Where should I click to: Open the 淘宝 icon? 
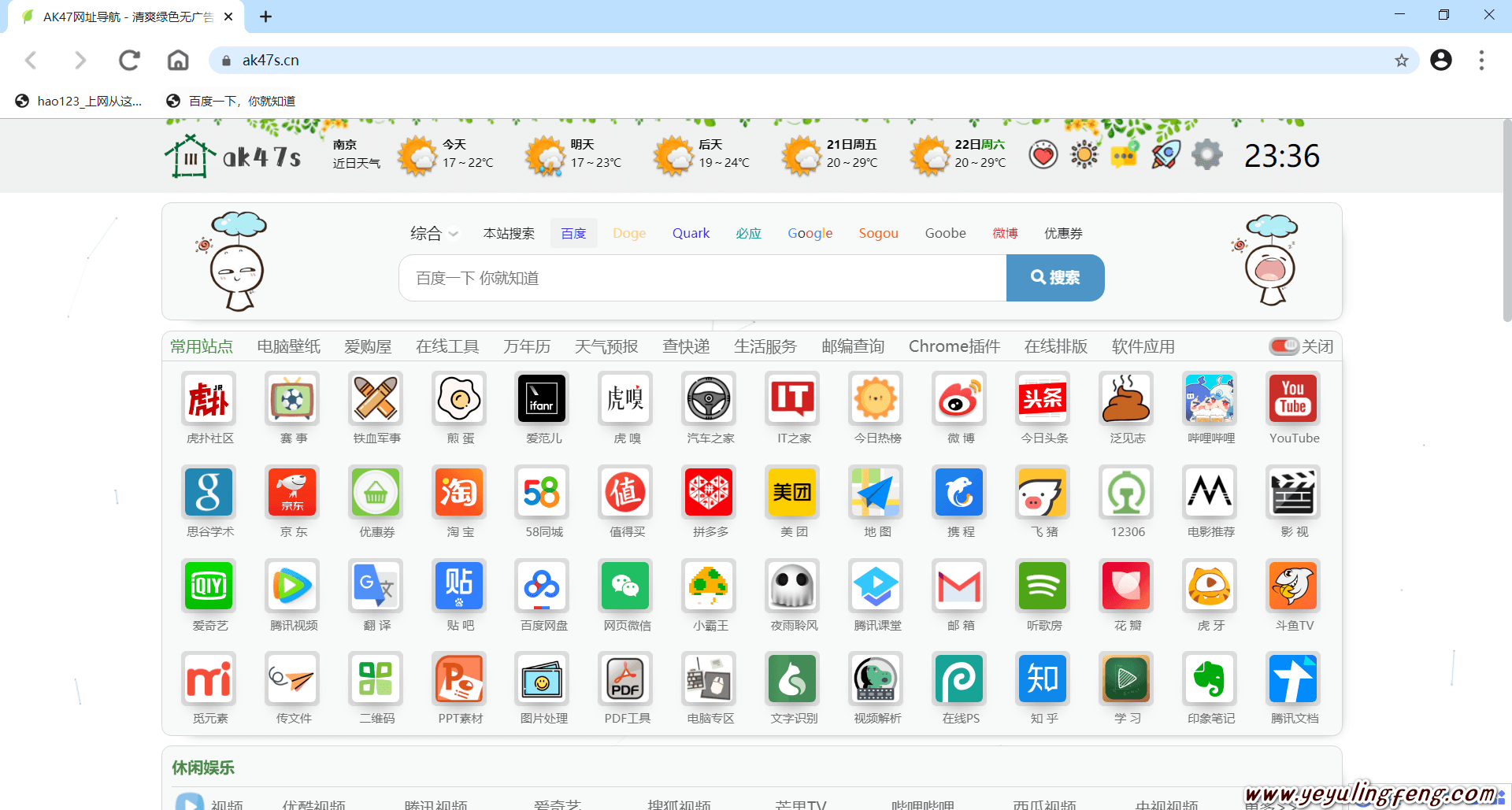[459, 492]
